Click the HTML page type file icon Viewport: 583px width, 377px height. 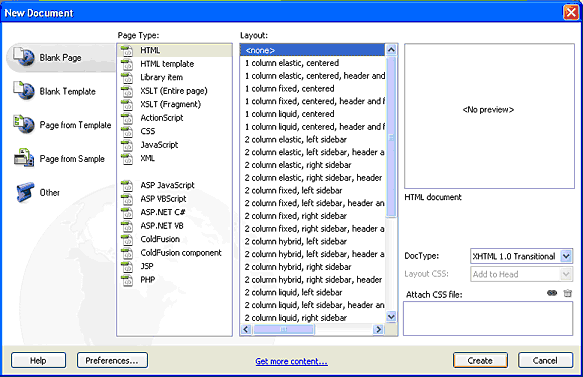click(x=127, y=50)
